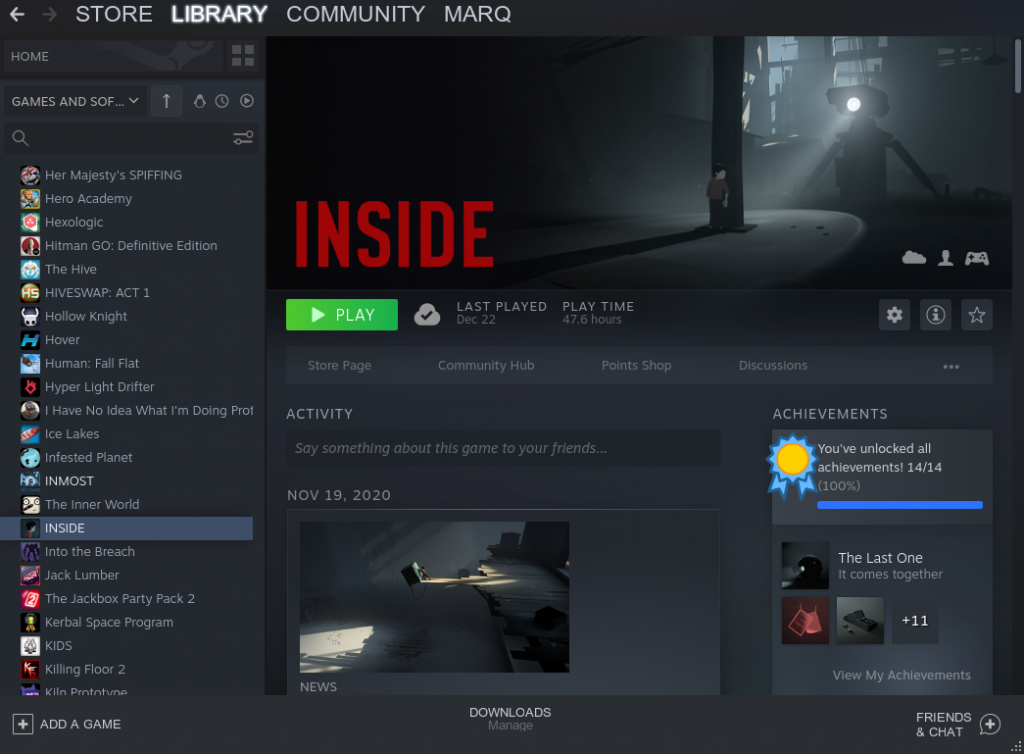
Task: Click the plus icon for Add a Game
Action: (x=23, y=724)
